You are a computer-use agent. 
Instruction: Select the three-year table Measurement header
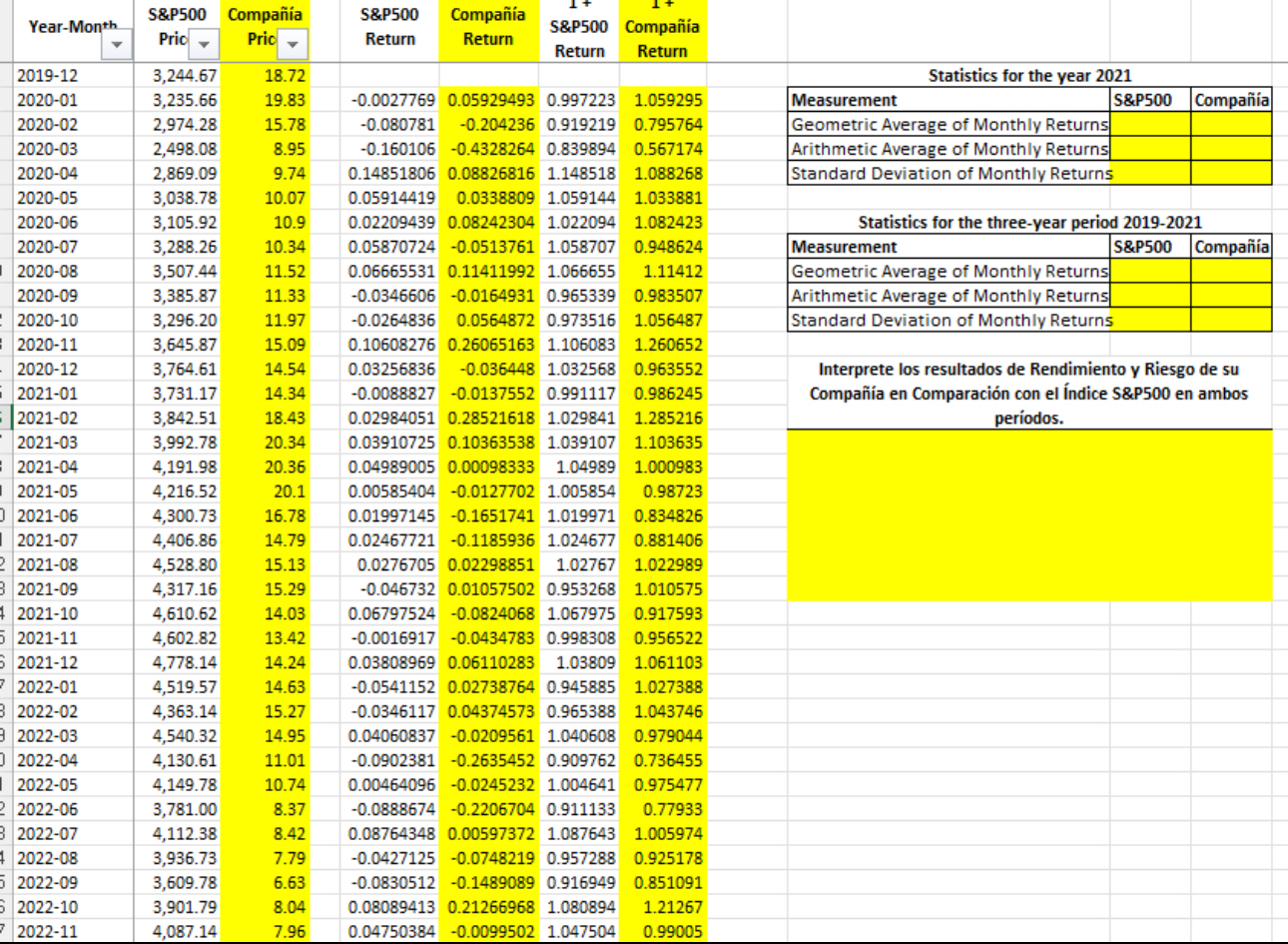(x=949, y=247)
